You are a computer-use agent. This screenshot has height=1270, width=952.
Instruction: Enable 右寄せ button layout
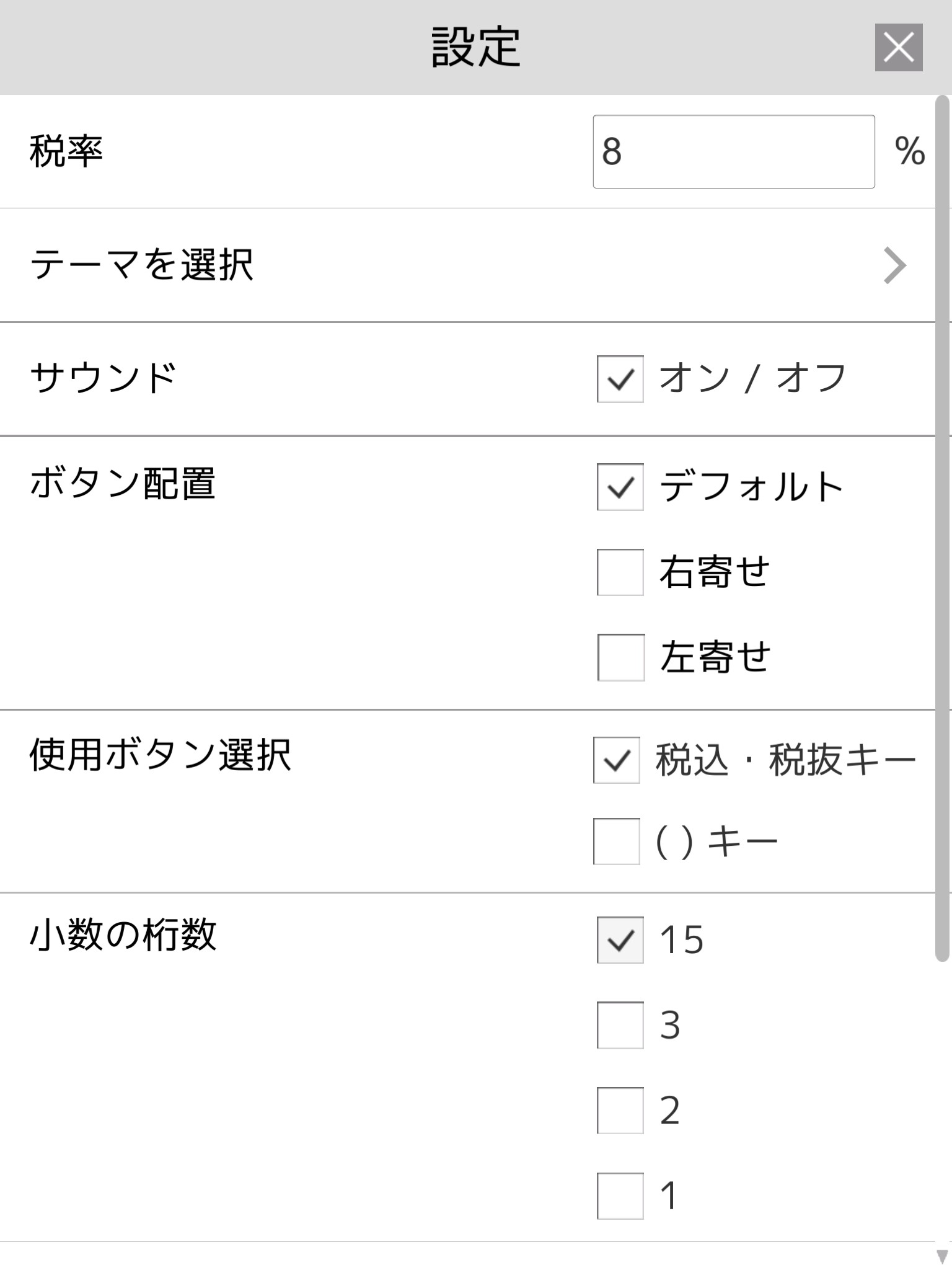point(620,572)
